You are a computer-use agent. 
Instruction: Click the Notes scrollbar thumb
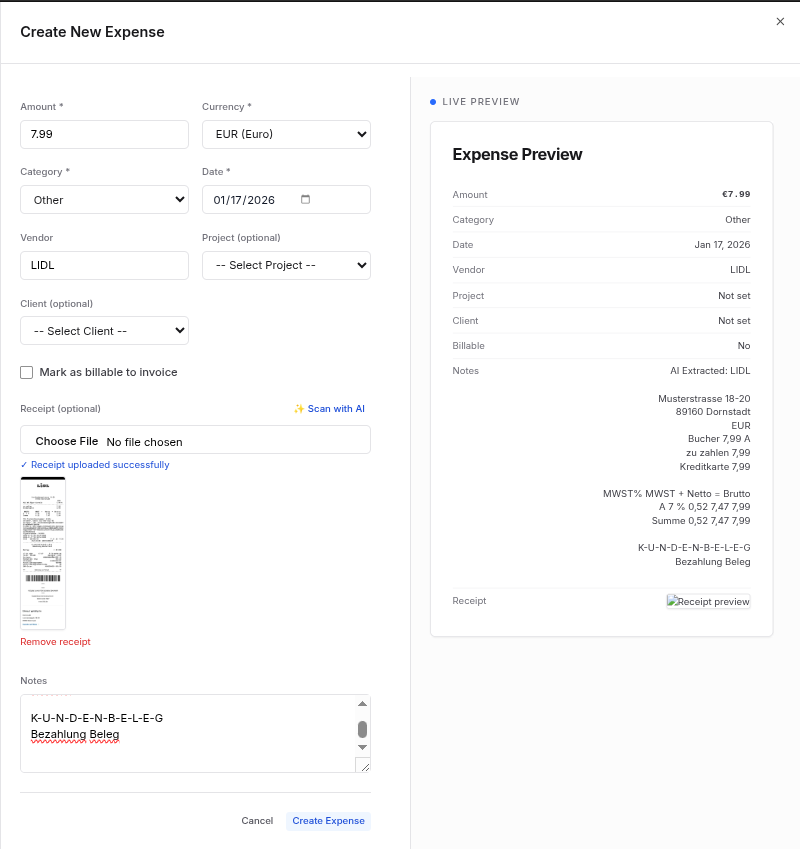[363, 729]
